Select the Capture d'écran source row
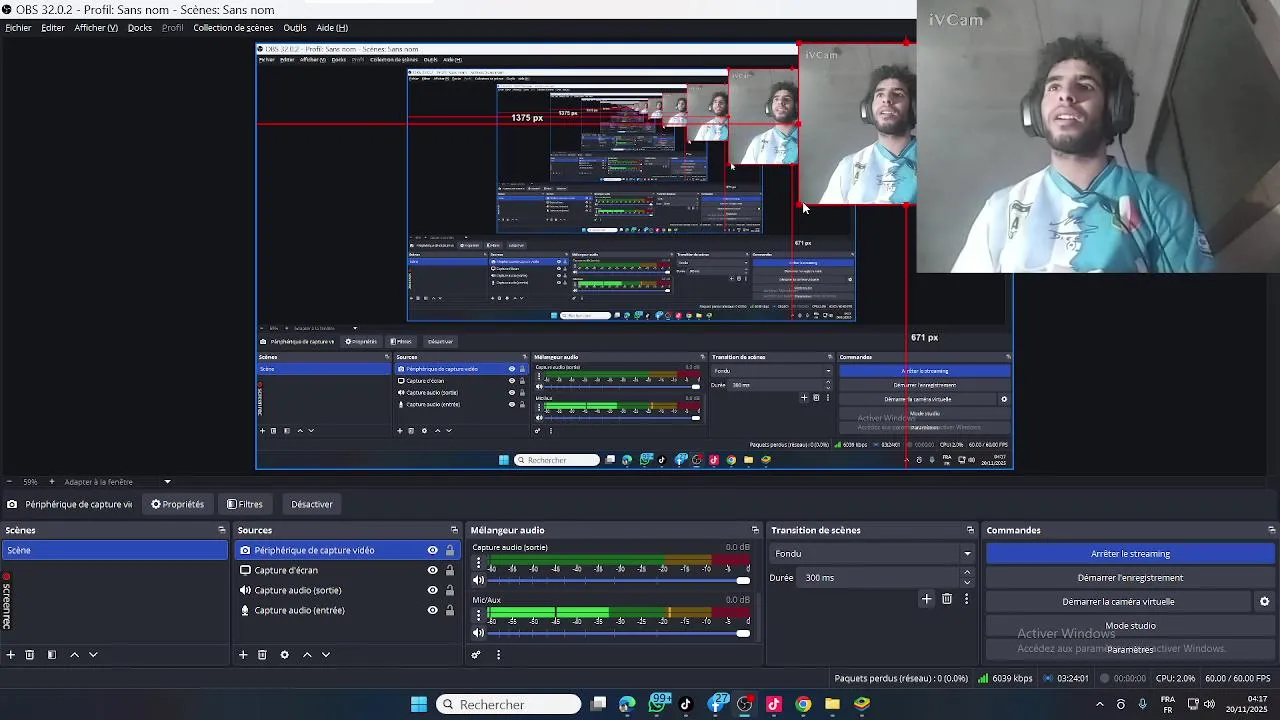Screen dimensions: 1280x720 tap(346, 570)
